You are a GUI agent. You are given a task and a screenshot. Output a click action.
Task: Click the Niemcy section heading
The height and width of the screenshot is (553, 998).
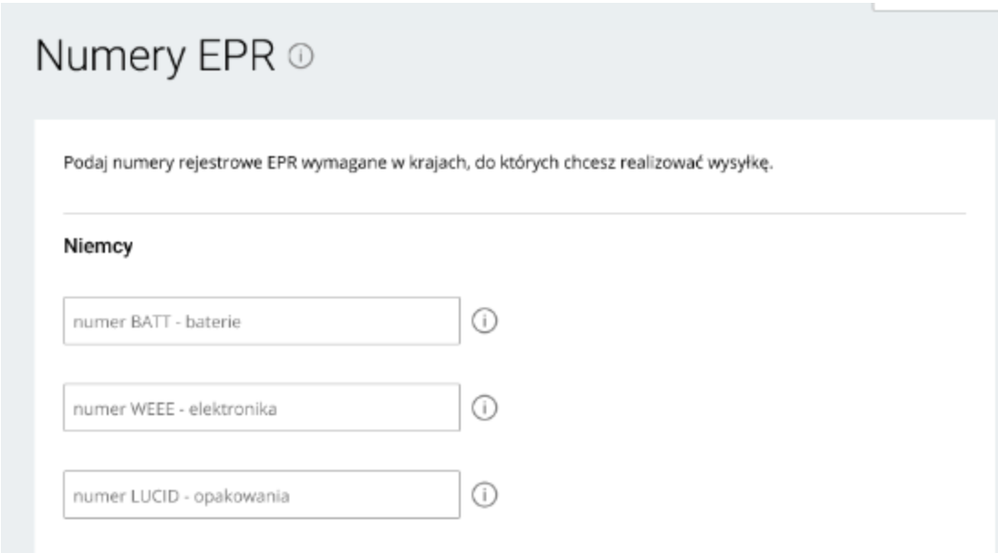[99, 247]
